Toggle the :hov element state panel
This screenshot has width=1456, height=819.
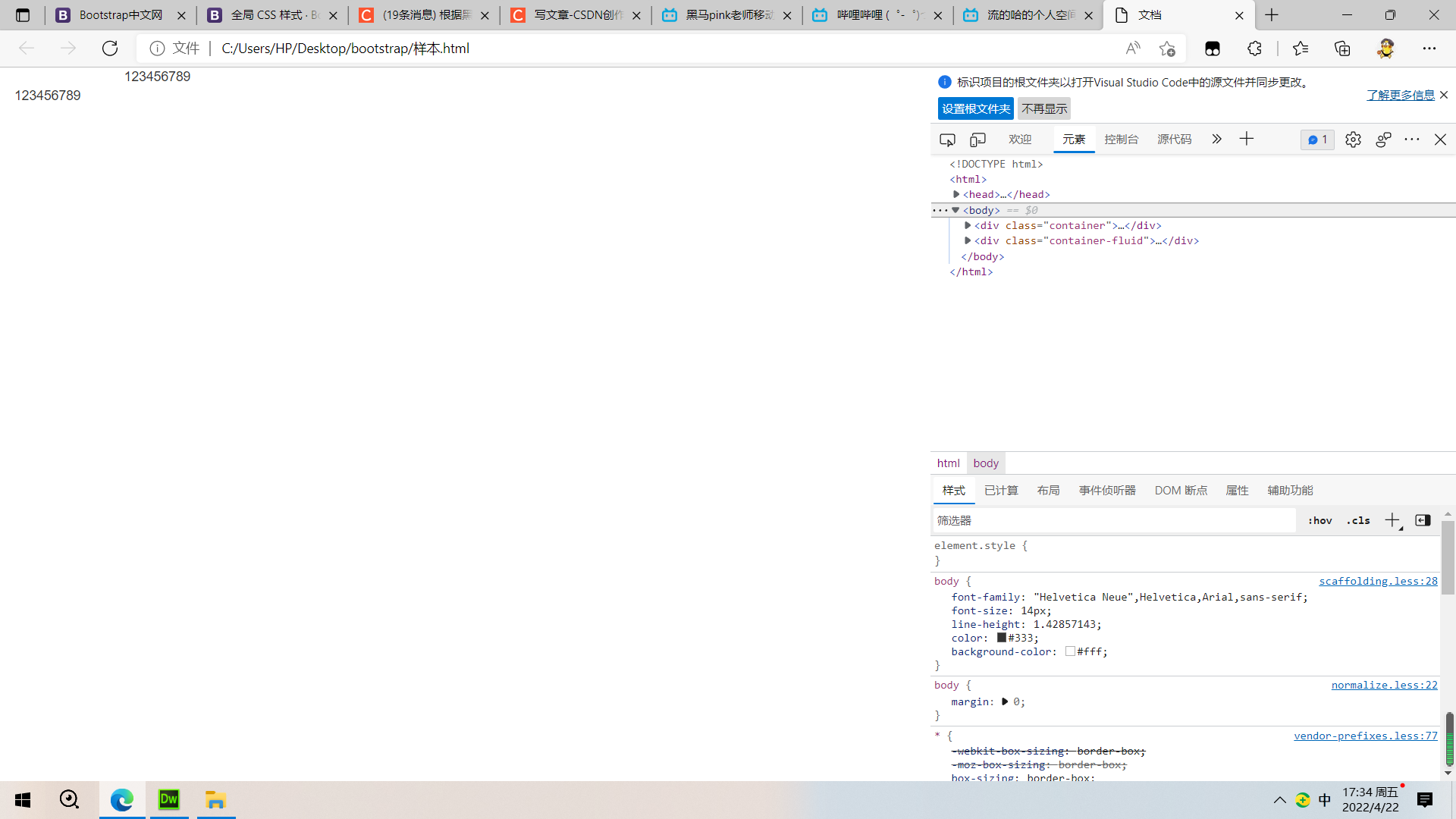[x=1319, y=520]
